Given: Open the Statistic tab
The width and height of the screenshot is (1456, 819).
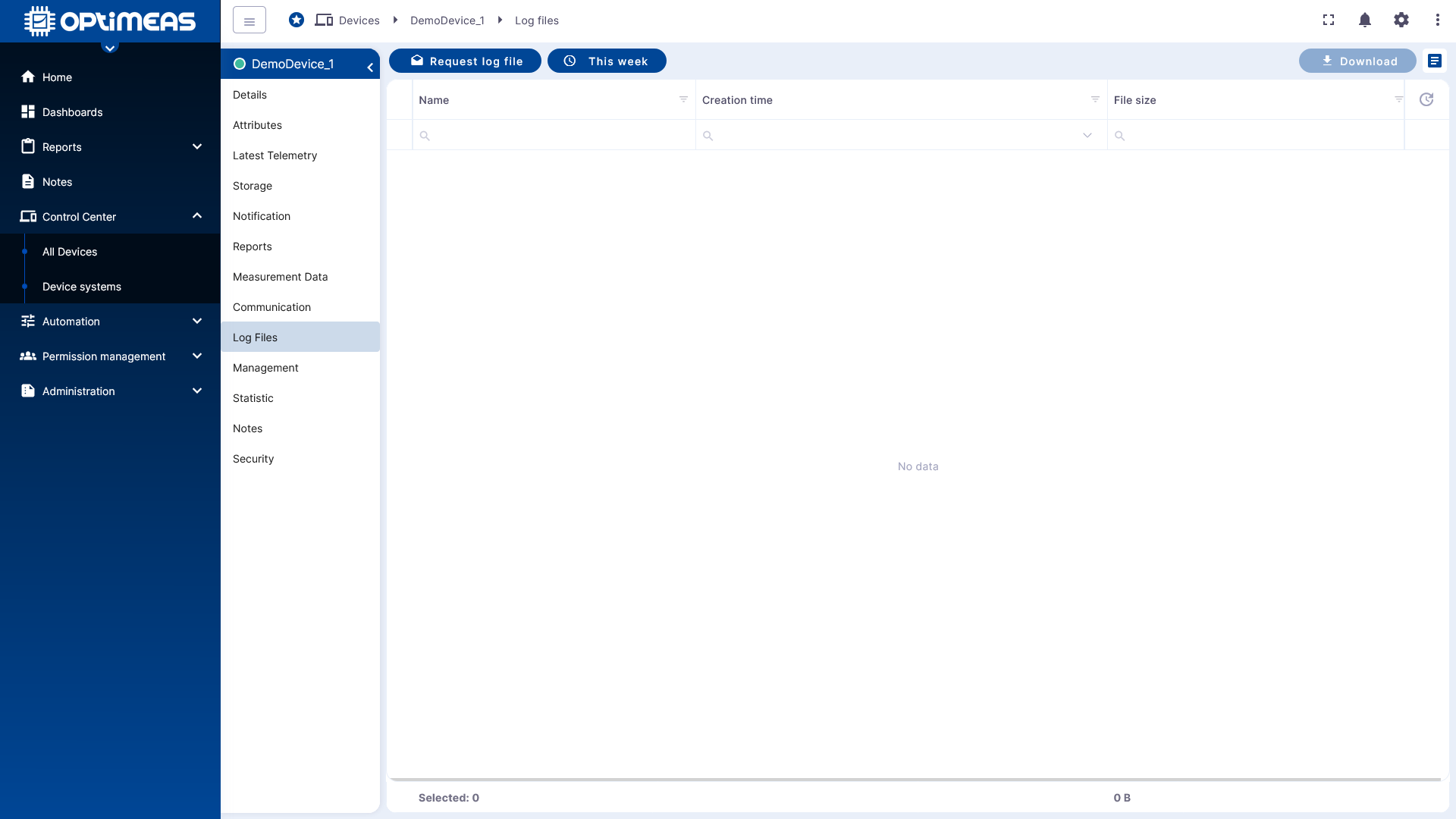Looking at the screenshot, I should click(300, 398).
